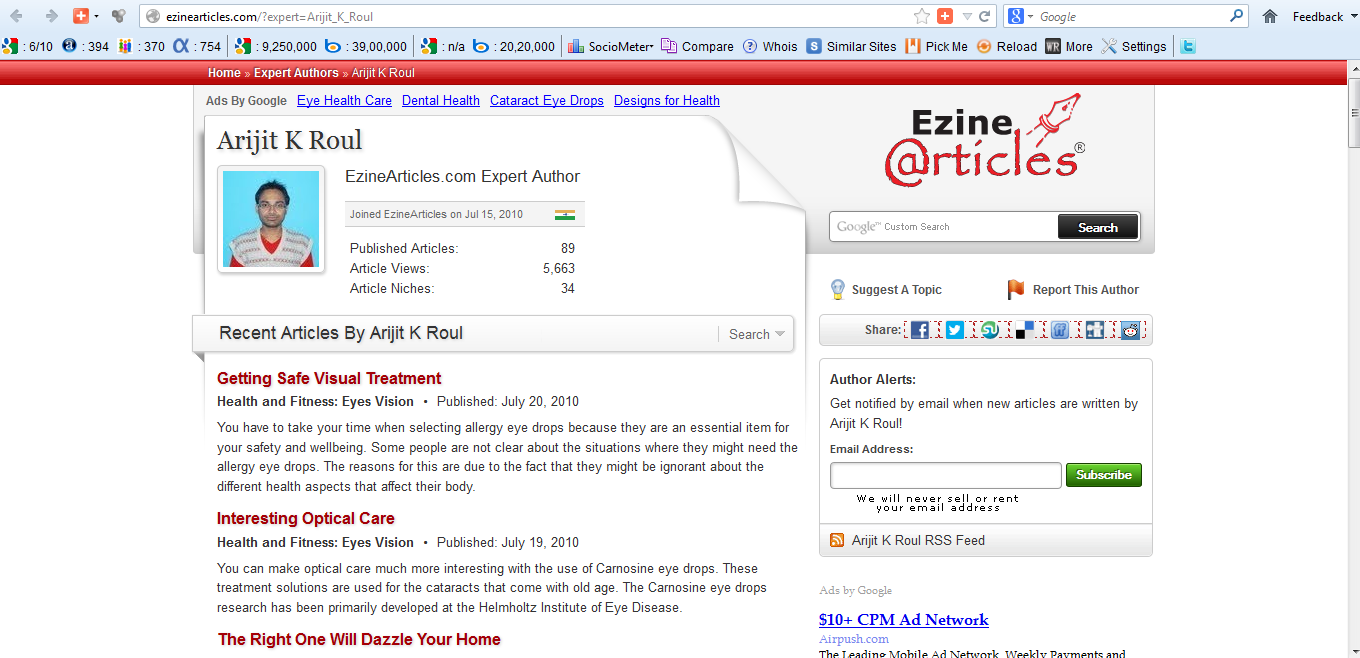Click the Whois toolbar button
Screen dimensions: 1360x658
pos(770,46)
